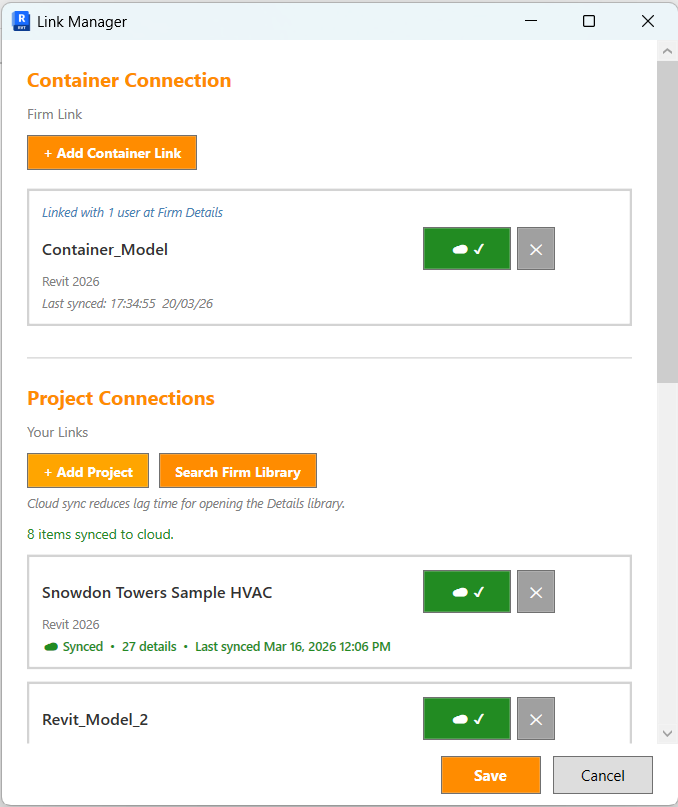The width and height of the screenshot is (678, 807).
Task: Maximize the Link Manager window
Action: (x=589, y=21)
